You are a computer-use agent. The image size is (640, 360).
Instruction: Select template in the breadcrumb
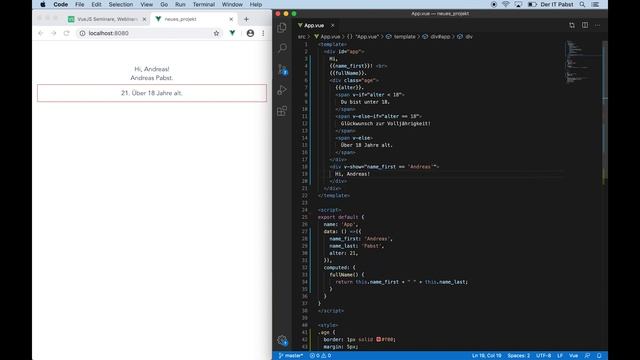pyautogui.click(x=401, y=37)
